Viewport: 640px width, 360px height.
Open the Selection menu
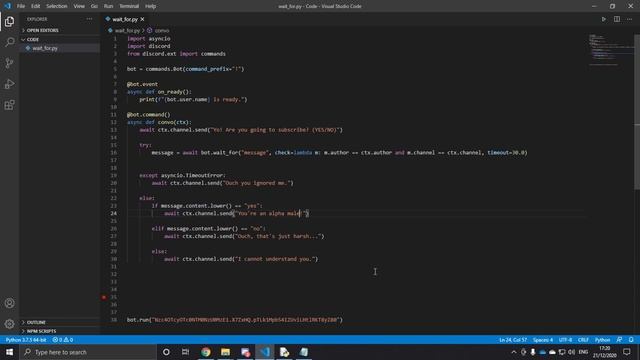pyautogui.click(x=57, y=6)
